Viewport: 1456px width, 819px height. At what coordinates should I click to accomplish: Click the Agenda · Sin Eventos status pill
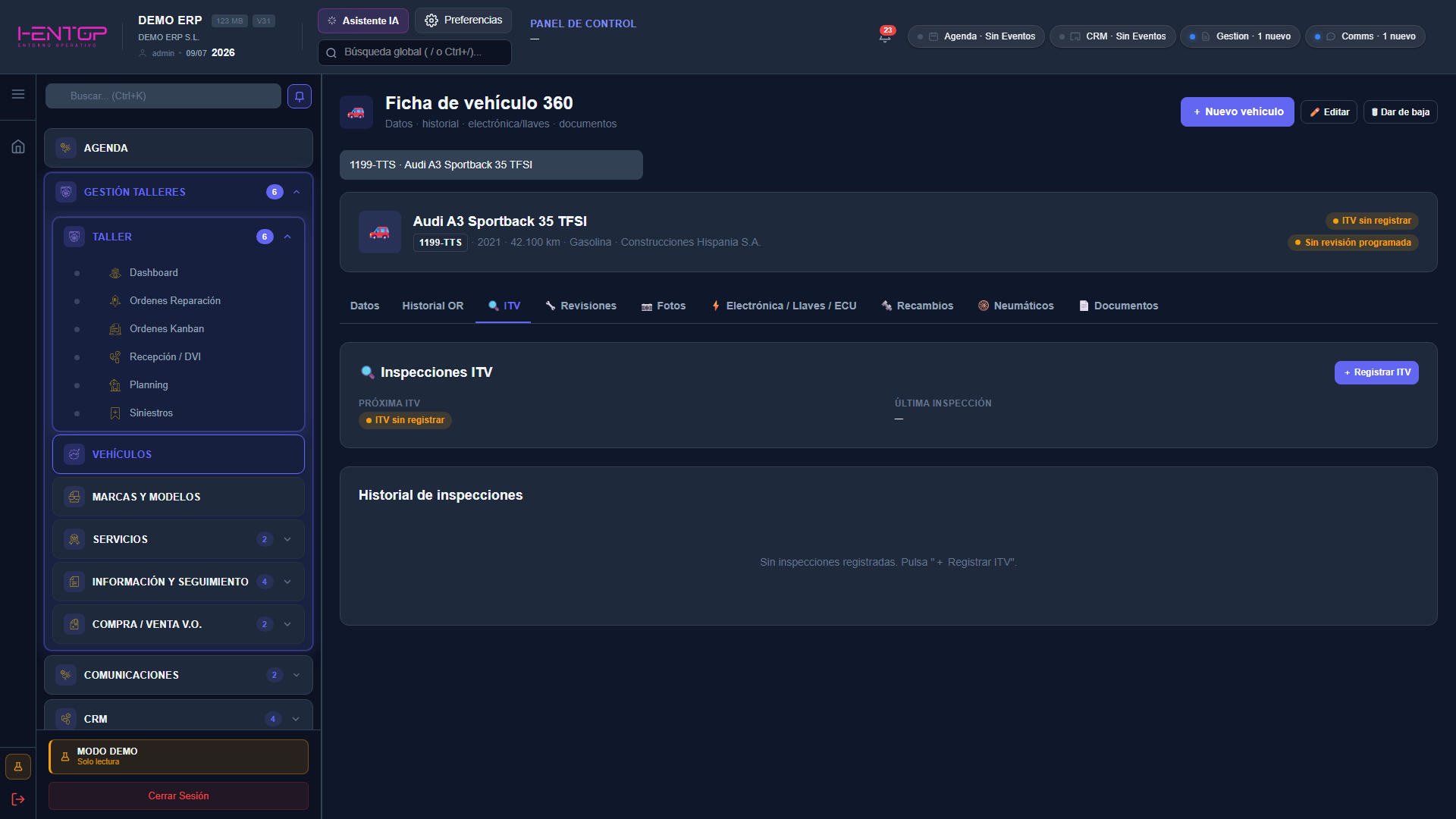(x=976, y=36)
